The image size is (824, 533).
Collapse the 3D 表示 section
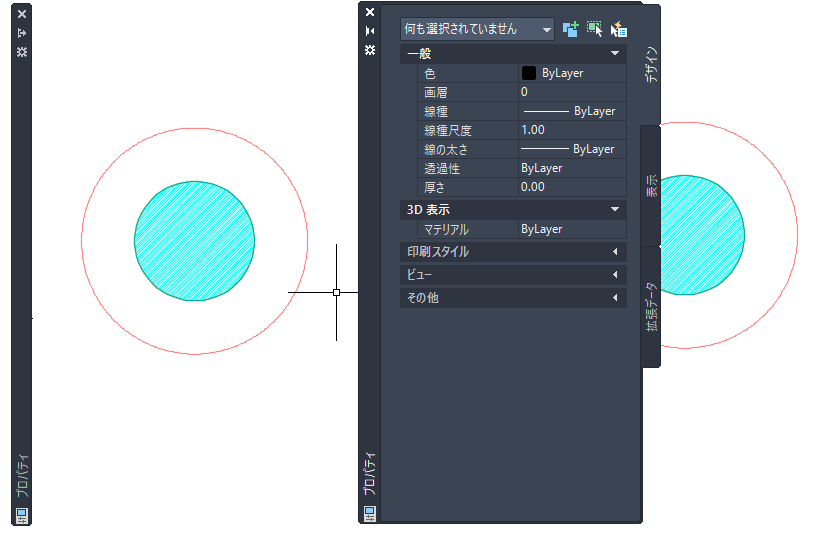[614, 210]
